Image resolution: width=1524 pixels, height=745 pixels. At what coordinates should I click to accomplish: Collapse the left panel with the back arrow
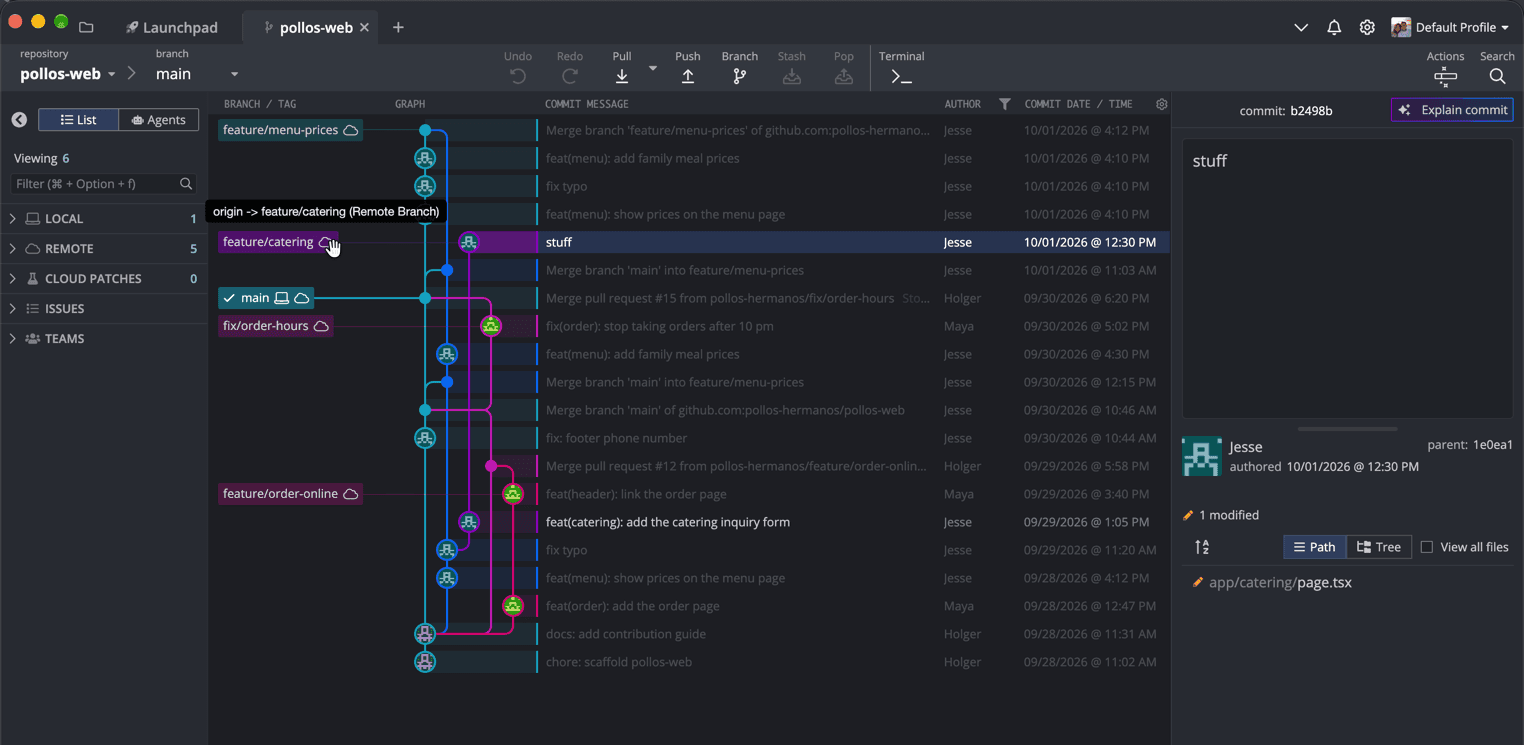pyautogui.click(x=19, y=120)
